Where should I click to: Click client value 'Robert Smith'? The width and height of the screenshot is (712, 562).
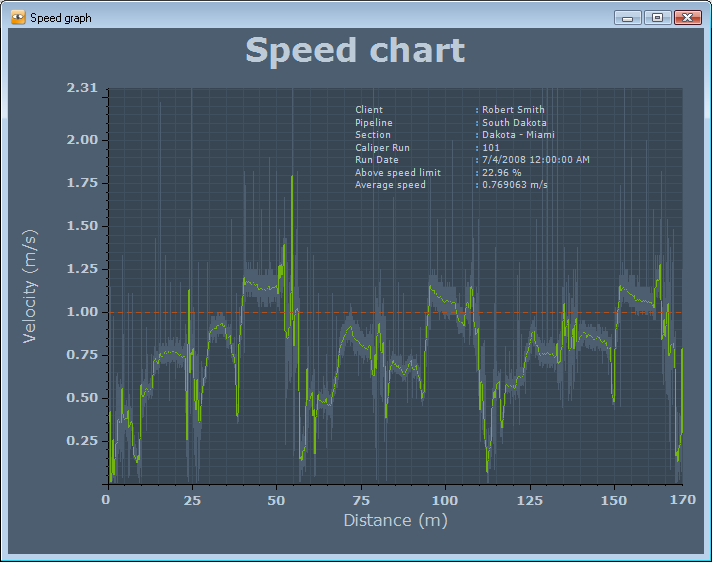tap(513, 109)
